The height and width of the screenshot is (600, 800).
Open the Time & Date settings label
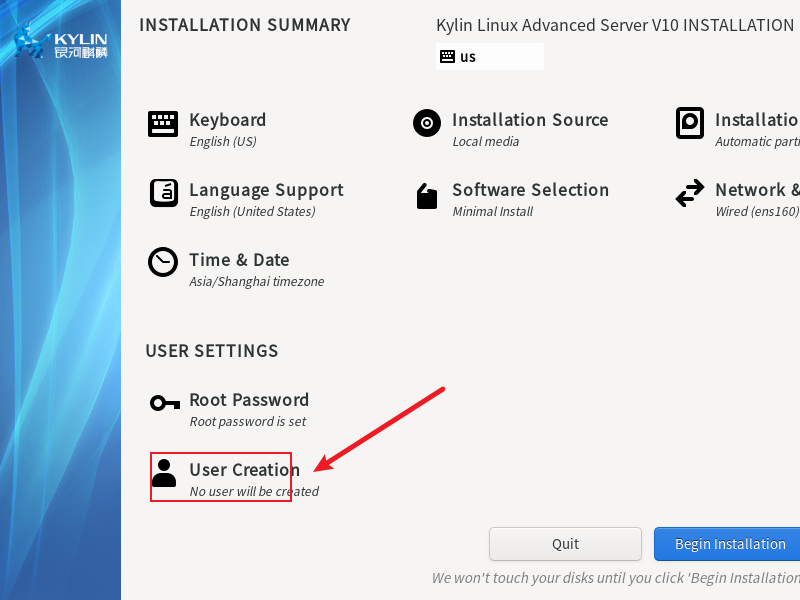pyautogui.click(x=239, y=260)
